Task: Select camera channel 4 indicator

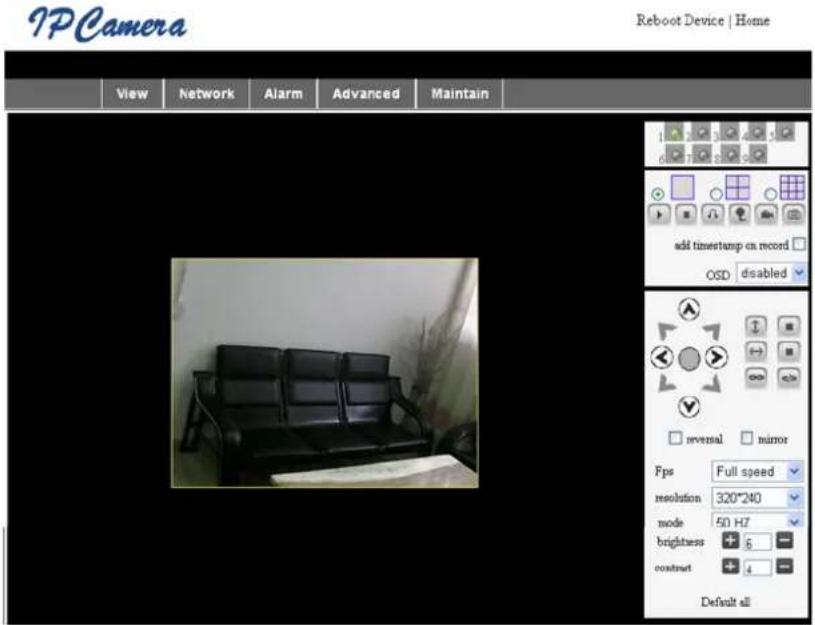Action: [x=758, y=133]
